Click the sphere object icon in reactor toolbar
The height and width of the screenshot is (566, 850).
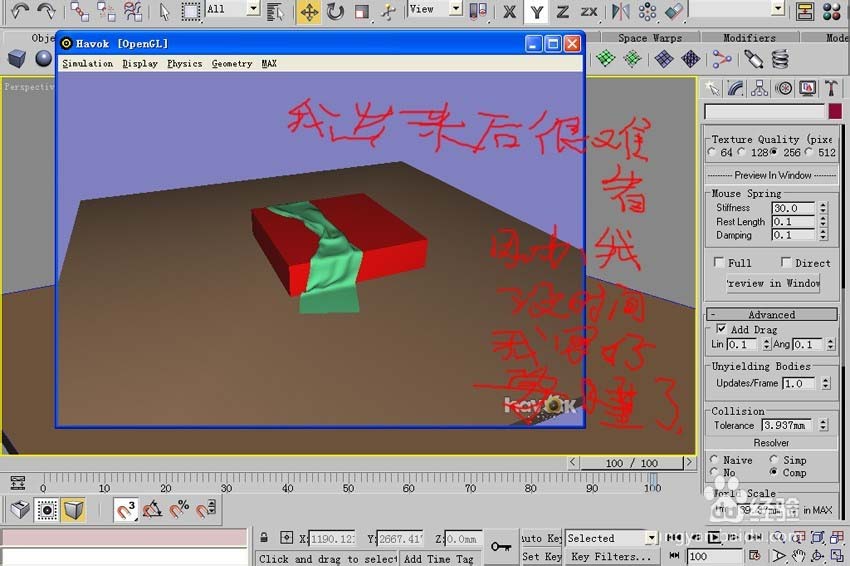pyautogui.click(x=43, y=59)
